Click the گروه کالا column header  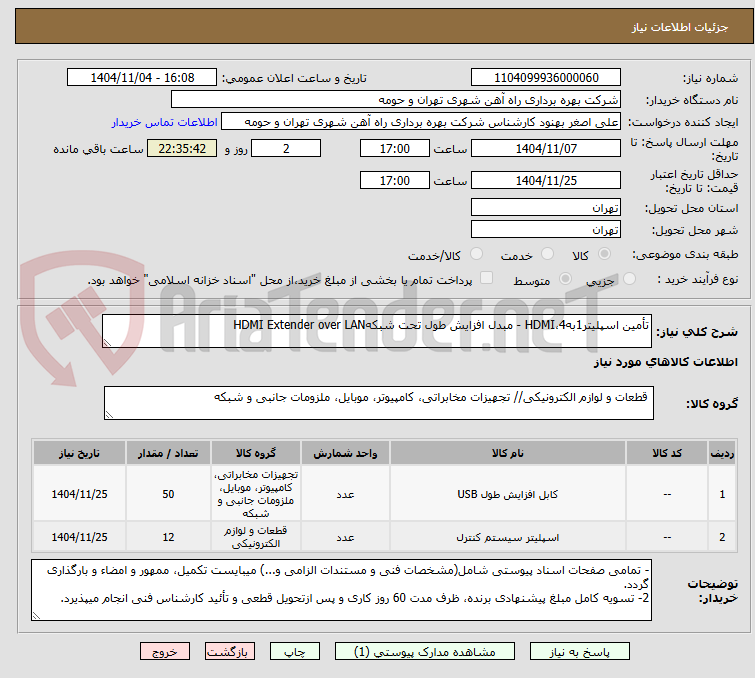click(x=256, y=453)
